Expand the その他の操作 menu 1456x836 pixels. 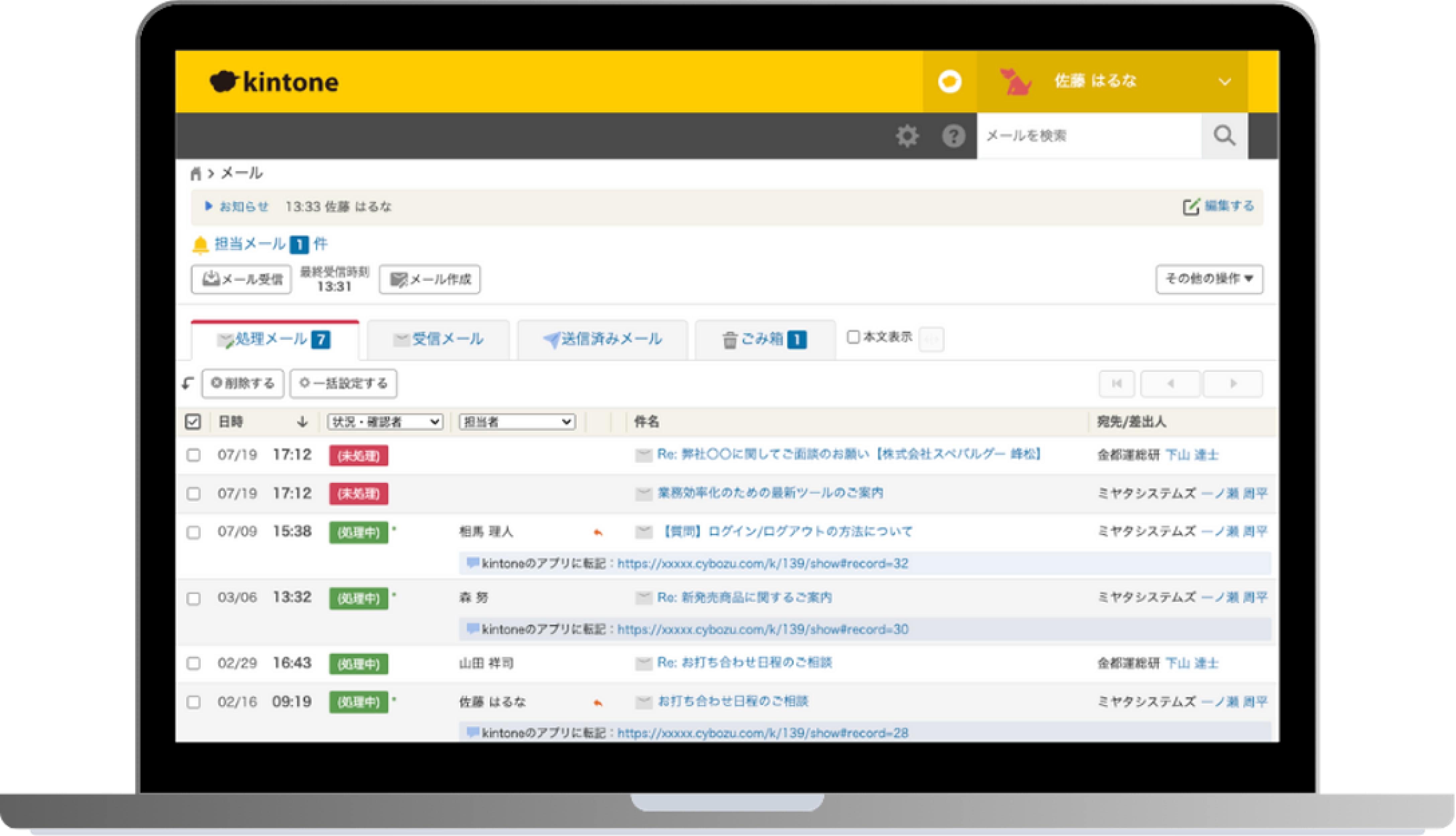tap(1209, 279)
